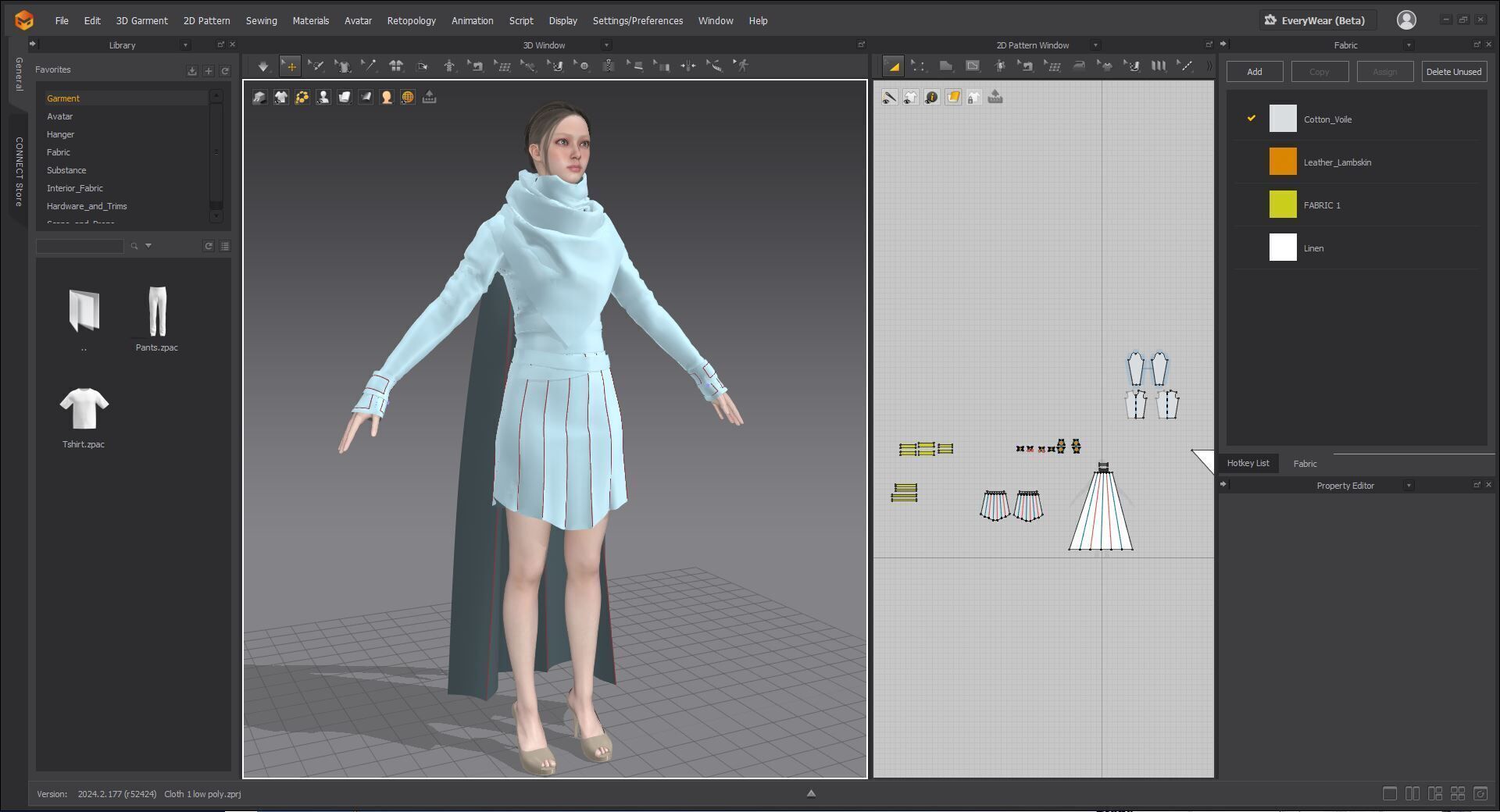The width and height of the screenshot is (1500, 812).
Task: Choose the Polygon pattern tool in 2D toolbar
Action: [945, 66]
